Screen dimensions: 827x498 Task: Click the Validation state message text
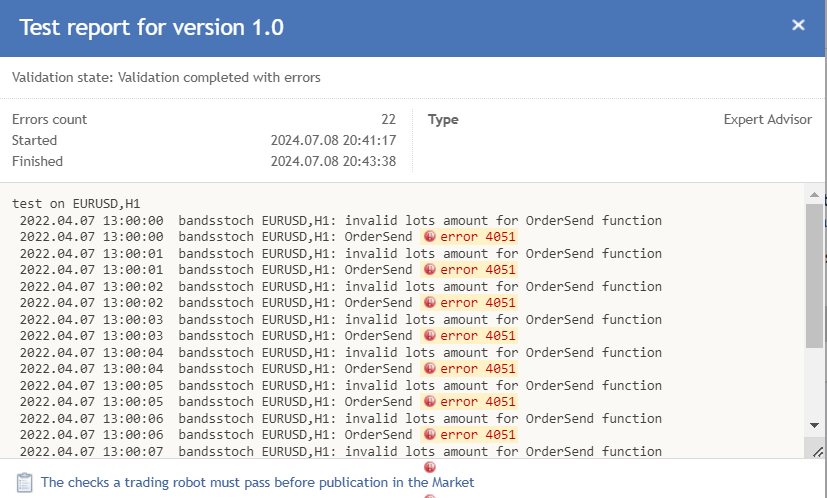[x=166, y=78]
